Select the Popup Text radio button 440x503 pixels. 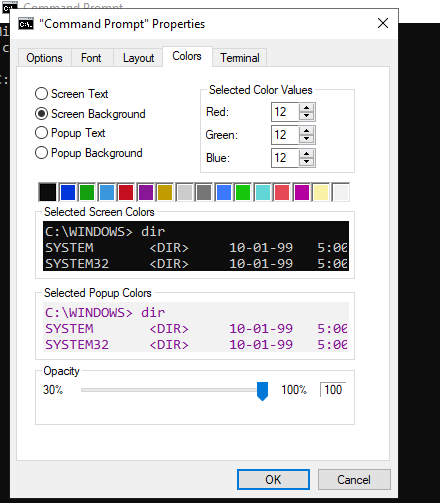[41, 133]
